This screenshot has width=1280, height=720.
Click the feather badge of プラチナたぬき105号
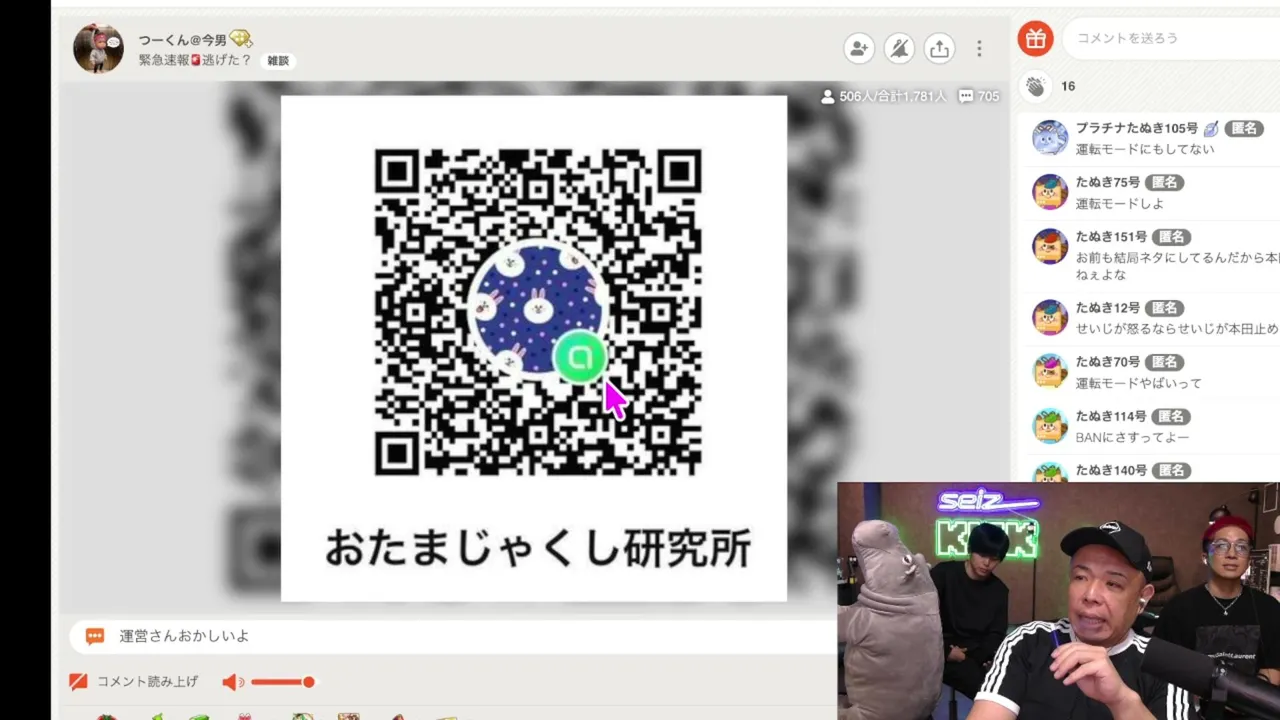click(x=1211, y=129)
